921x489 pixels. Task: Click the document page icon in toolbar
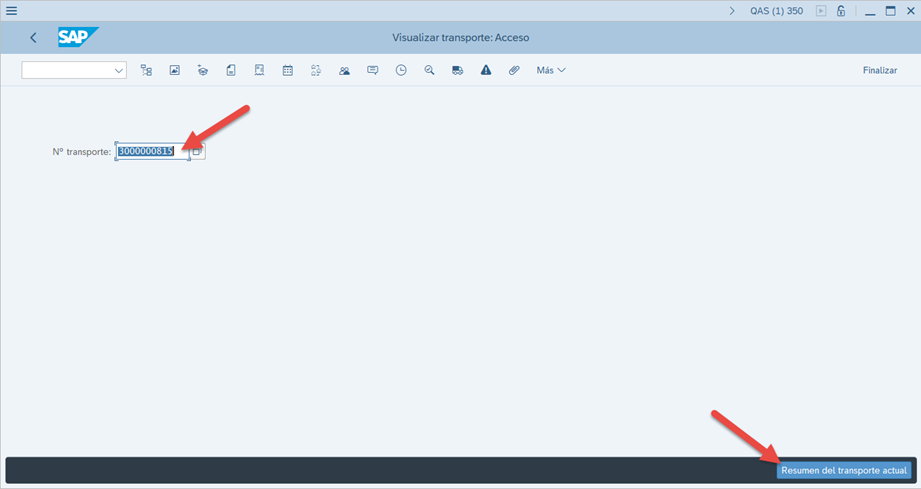[x=231, y=71]
